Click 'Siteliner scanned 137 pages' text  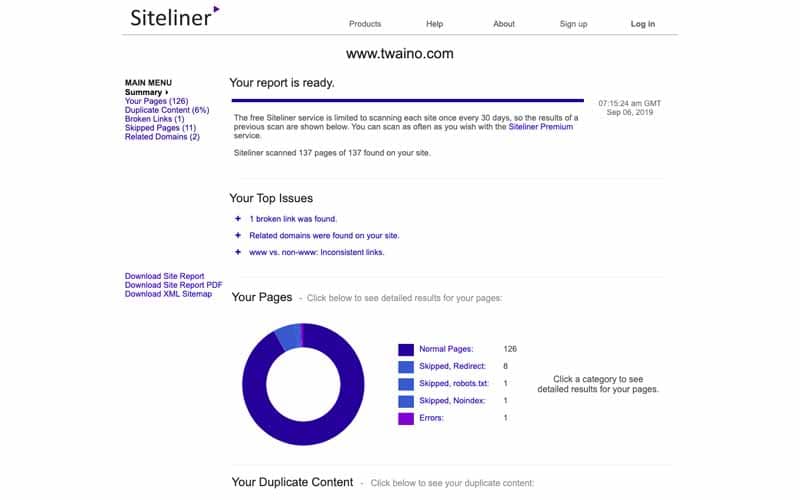[x=332, y=153]
